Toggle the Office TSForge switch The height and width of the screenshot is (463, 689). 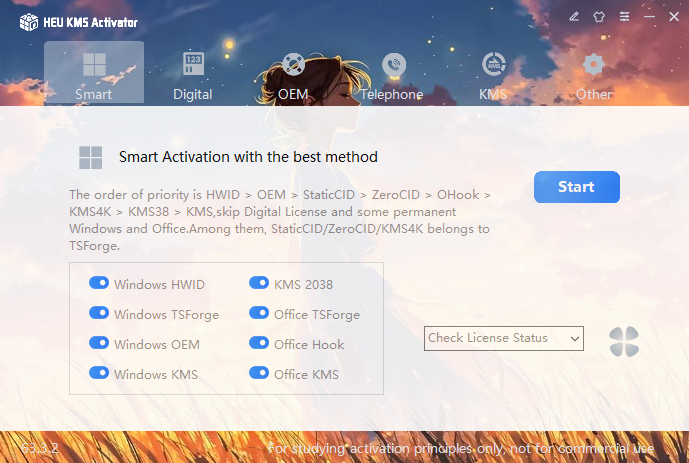coord(259,313)
